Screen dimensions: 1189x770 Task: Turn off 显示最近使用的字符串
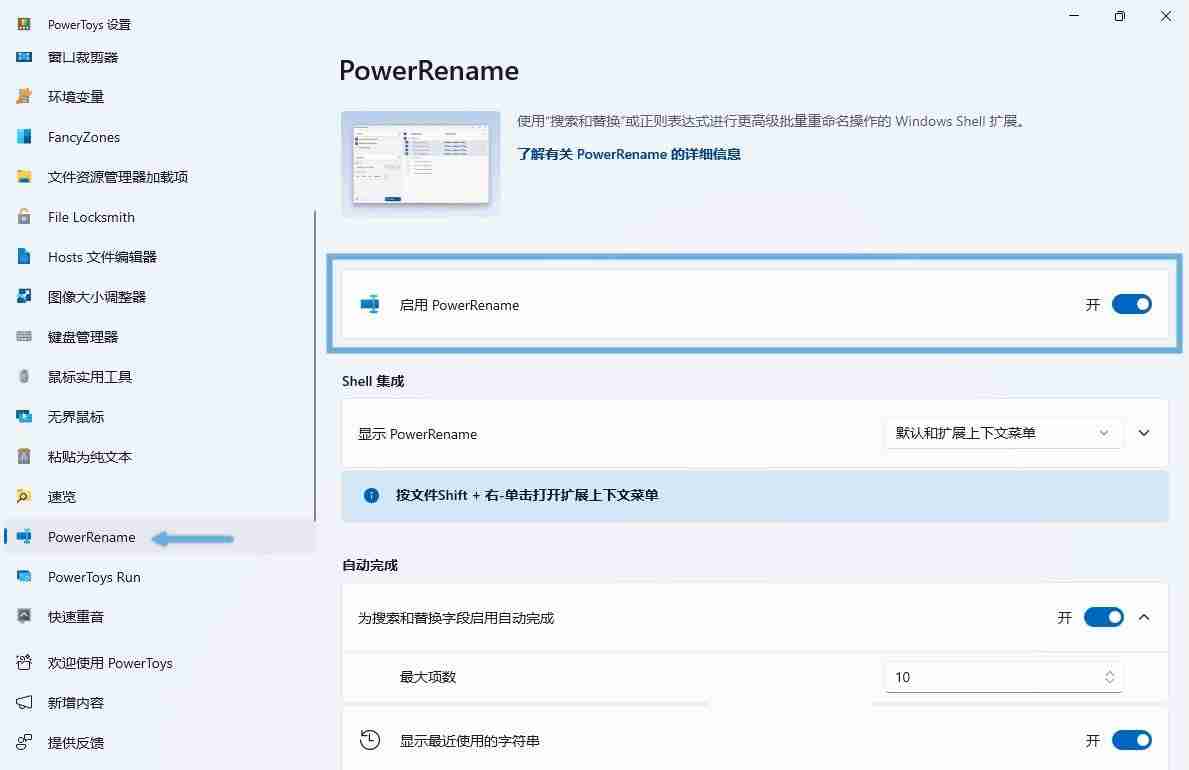pos(1131,740)
